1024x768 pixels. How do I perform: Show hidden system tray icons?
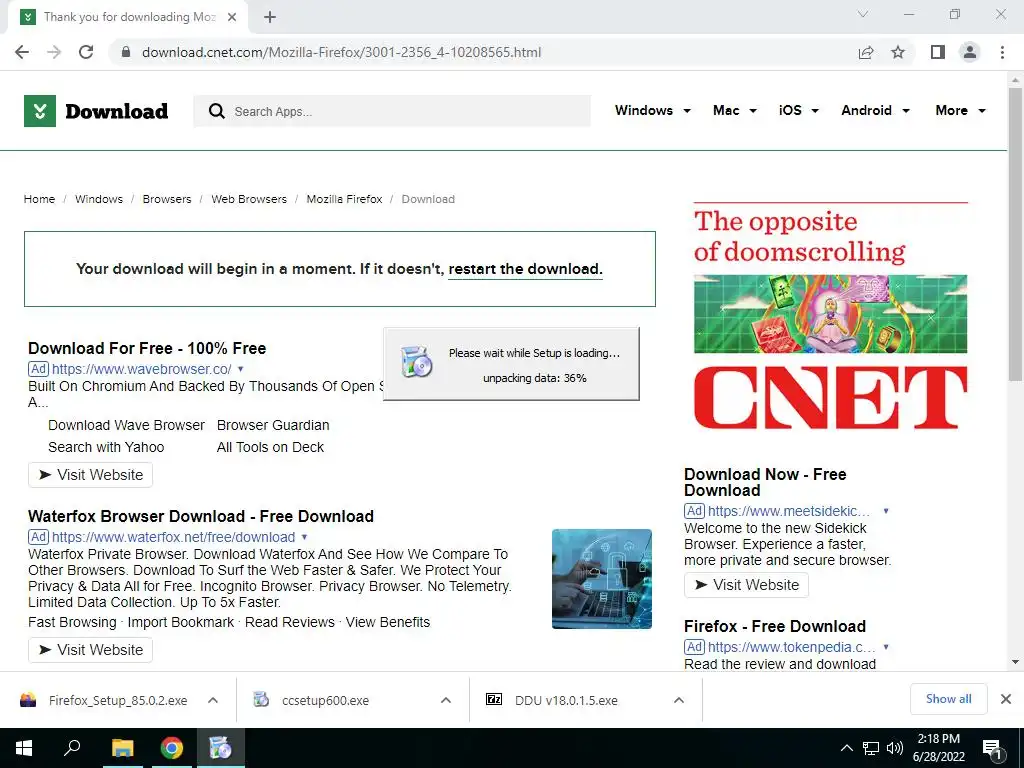(x=846, y=748)
